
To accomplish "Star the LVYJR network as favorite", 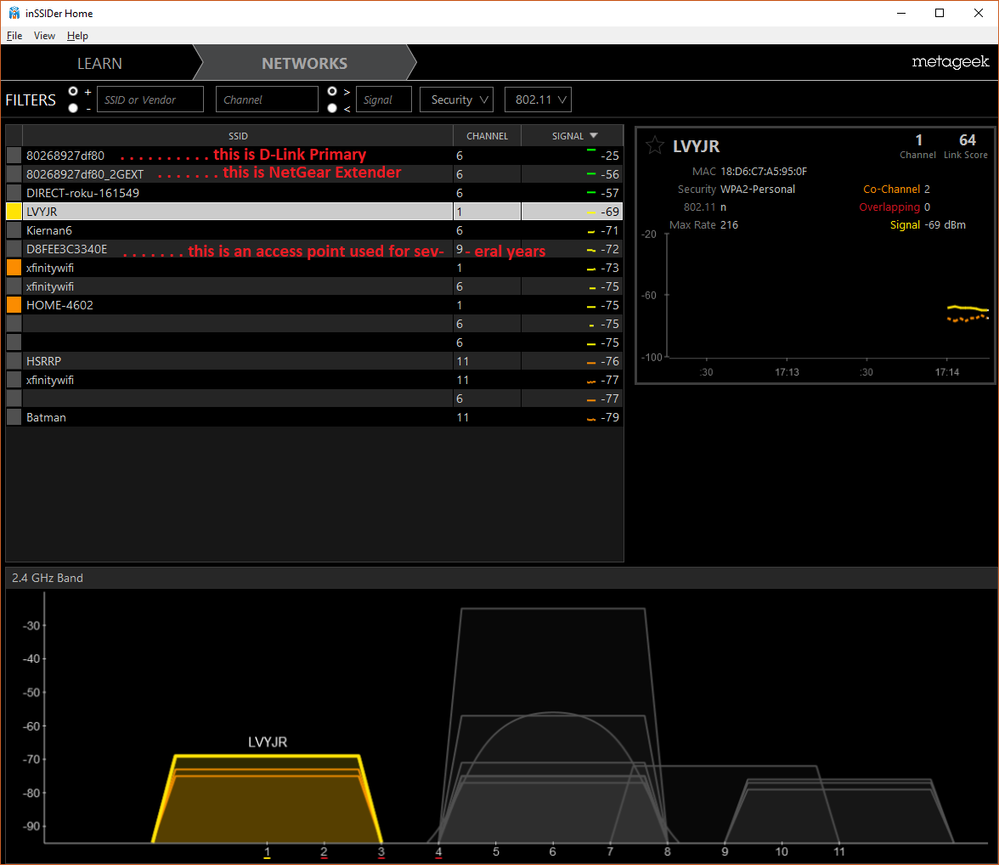I will 655,145.
